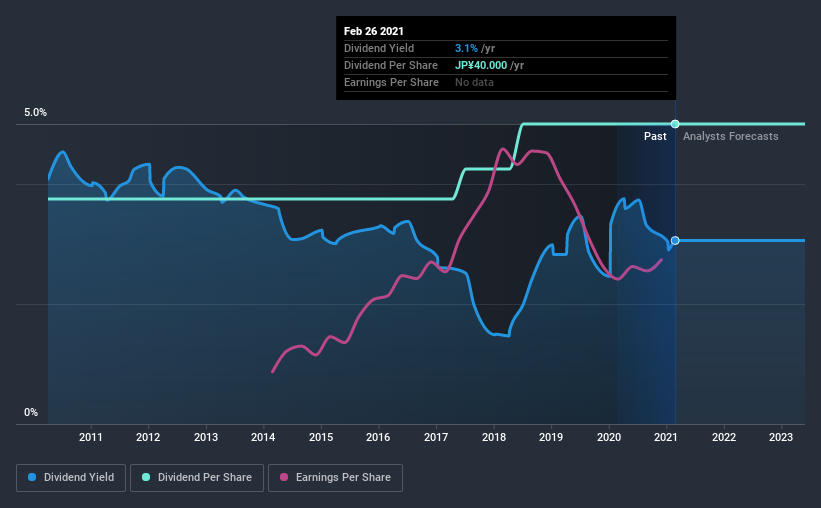Viewport: 821px width, 508px height.
Task: Click the 2015 x-axis label
Action: [321, 437]
